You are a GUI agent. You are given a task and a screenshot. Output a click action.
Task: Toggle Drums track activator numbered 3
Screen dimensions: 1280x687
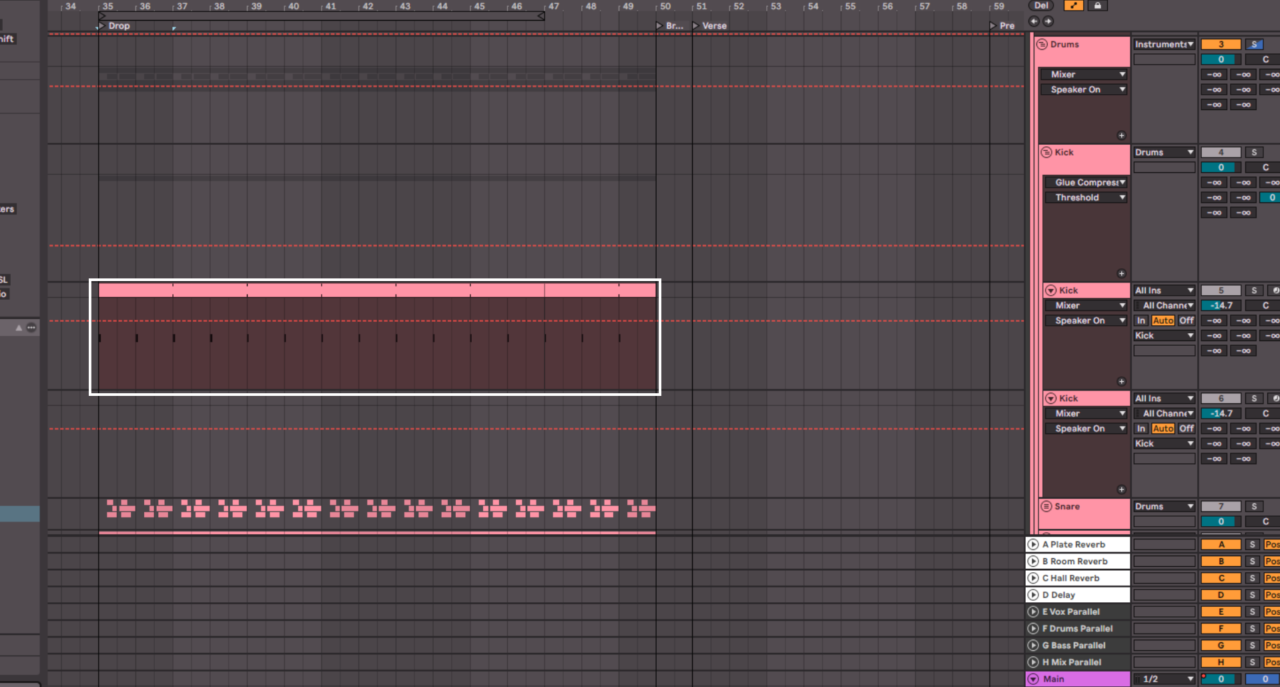(x=1220, y=44)
